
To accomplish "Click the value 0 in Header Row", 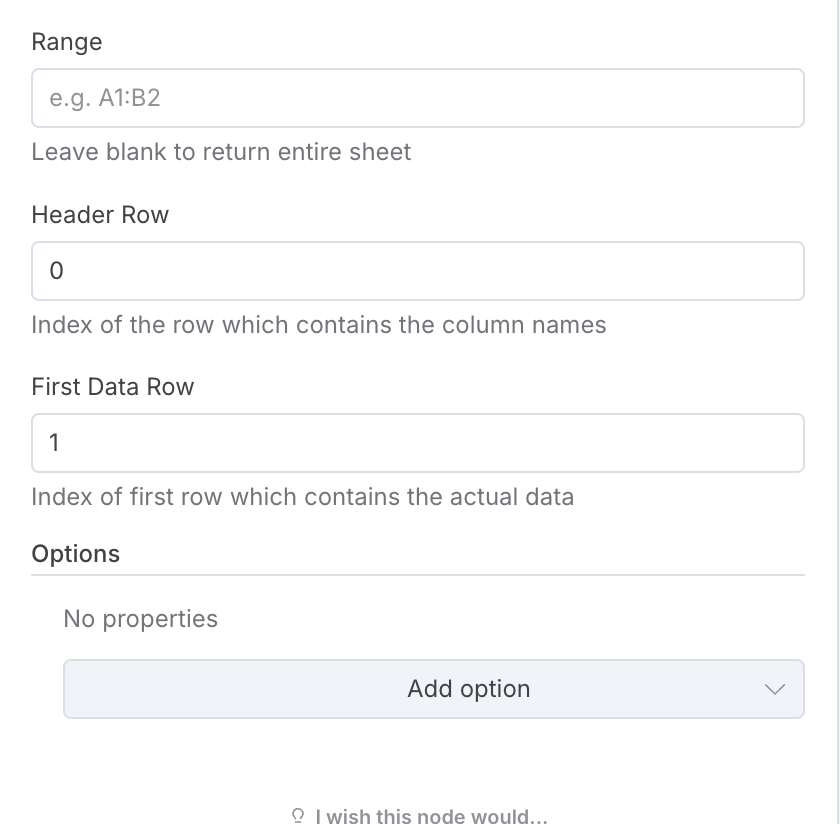I will [56, 271].
